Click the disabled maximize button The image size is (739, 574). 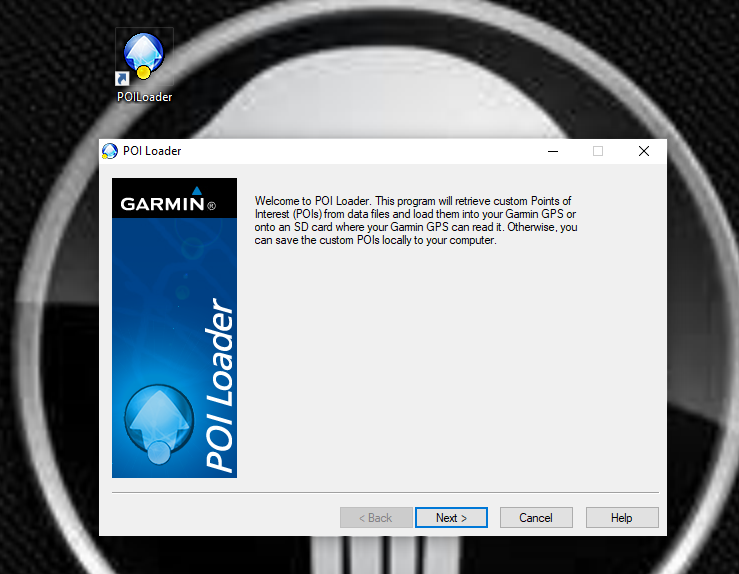tap(598, 151)
